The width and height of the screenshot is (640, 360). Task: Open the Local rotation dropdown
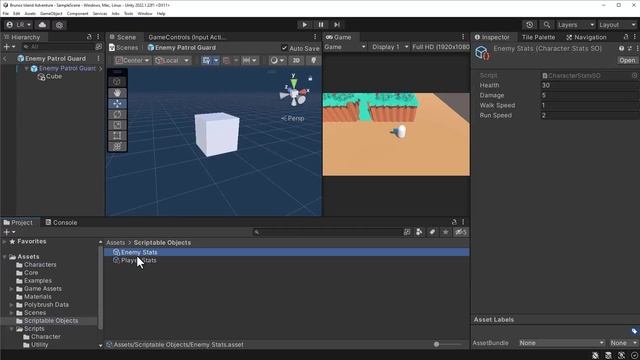tap(172, 60)
